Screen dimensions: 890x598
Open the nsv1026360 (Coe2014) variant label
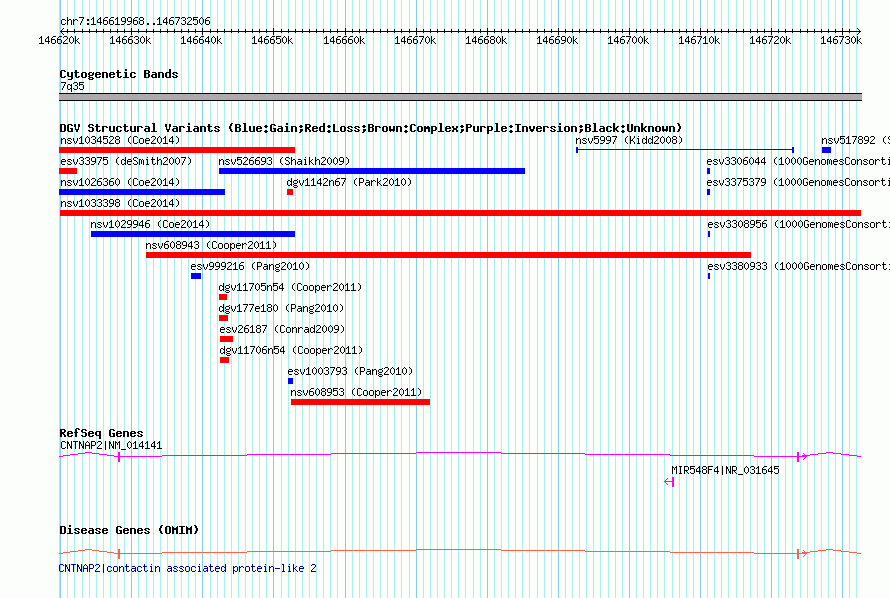[x=120, y=182]
